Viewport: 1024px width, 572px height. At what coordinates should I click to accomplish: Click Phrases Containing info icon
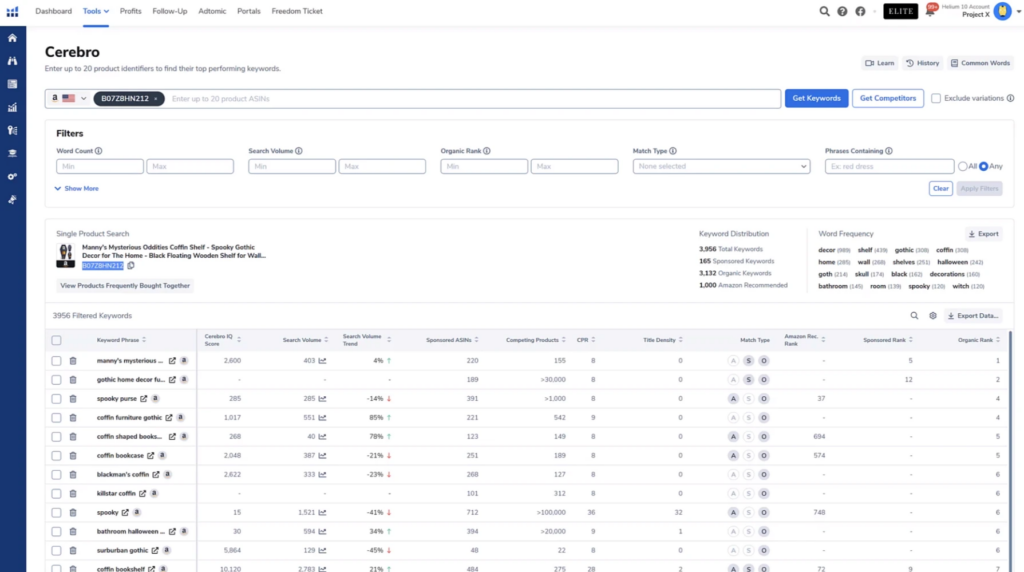point(889,151)
